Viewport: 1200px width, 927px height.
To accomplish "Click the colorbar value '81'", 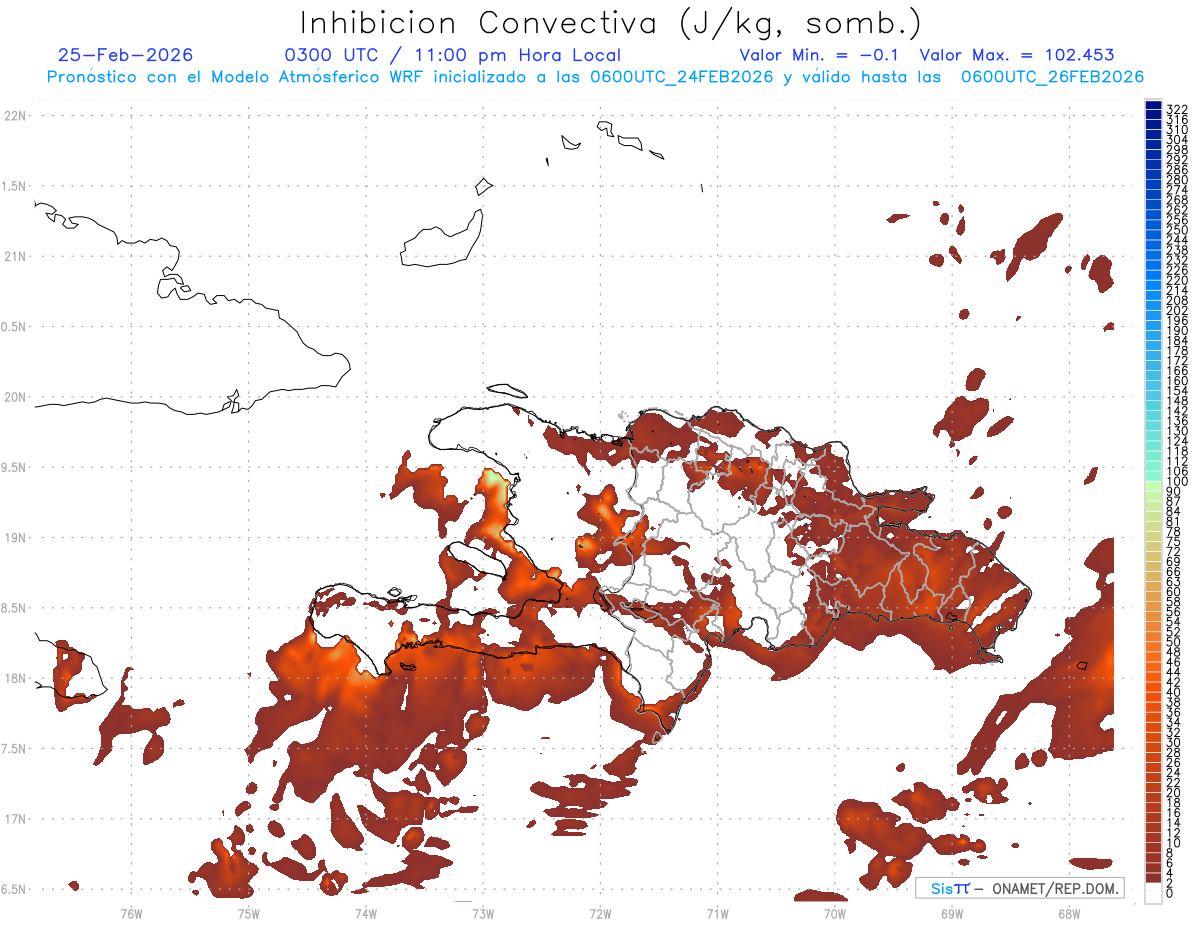I will [1173, 522].
